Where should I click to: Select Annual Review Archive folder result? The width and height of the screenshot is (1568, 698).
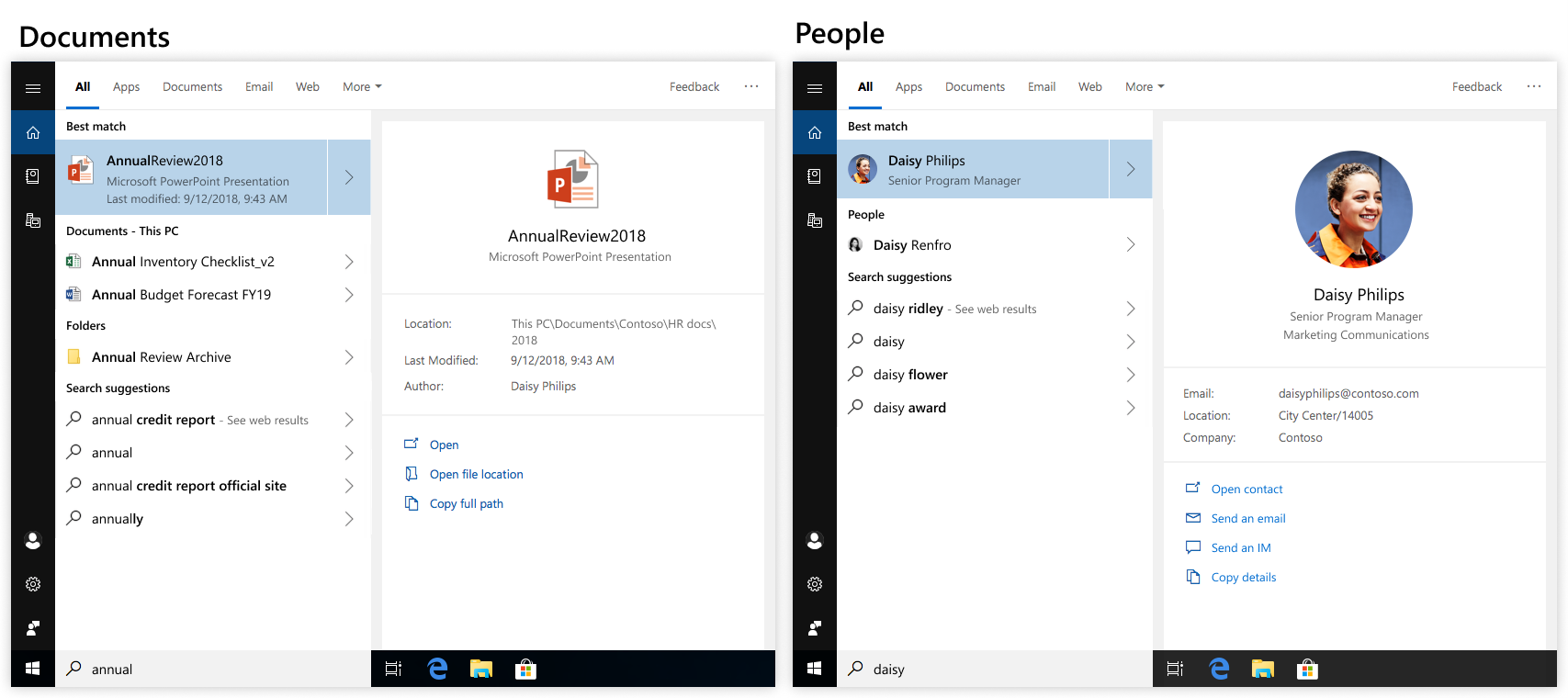point(213,357)
